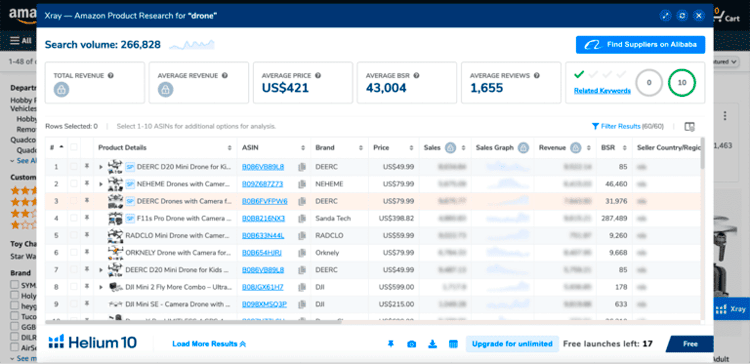Click the Helium 10 logo
Screen dimensions: 750x364
[93, 342]
